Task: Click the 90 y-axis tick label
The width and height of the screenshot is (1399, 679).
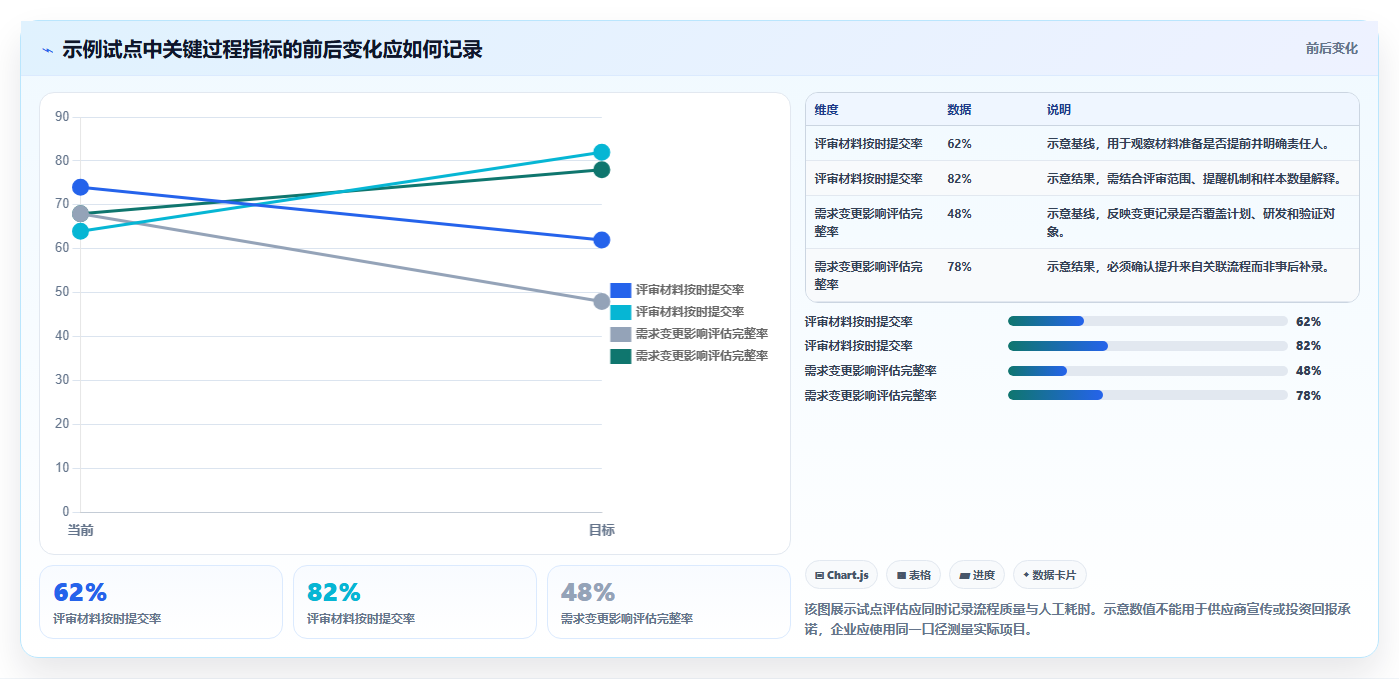Action: 62,117
